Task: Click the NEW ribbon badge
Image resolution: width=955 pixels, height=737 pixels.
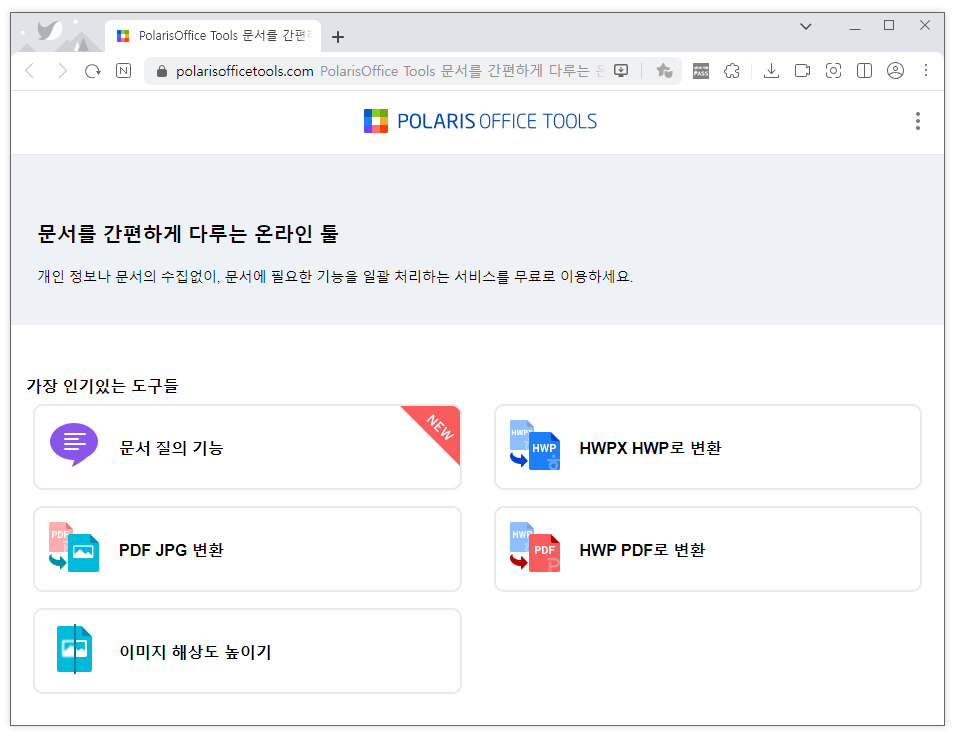Action: click(438, 427)
